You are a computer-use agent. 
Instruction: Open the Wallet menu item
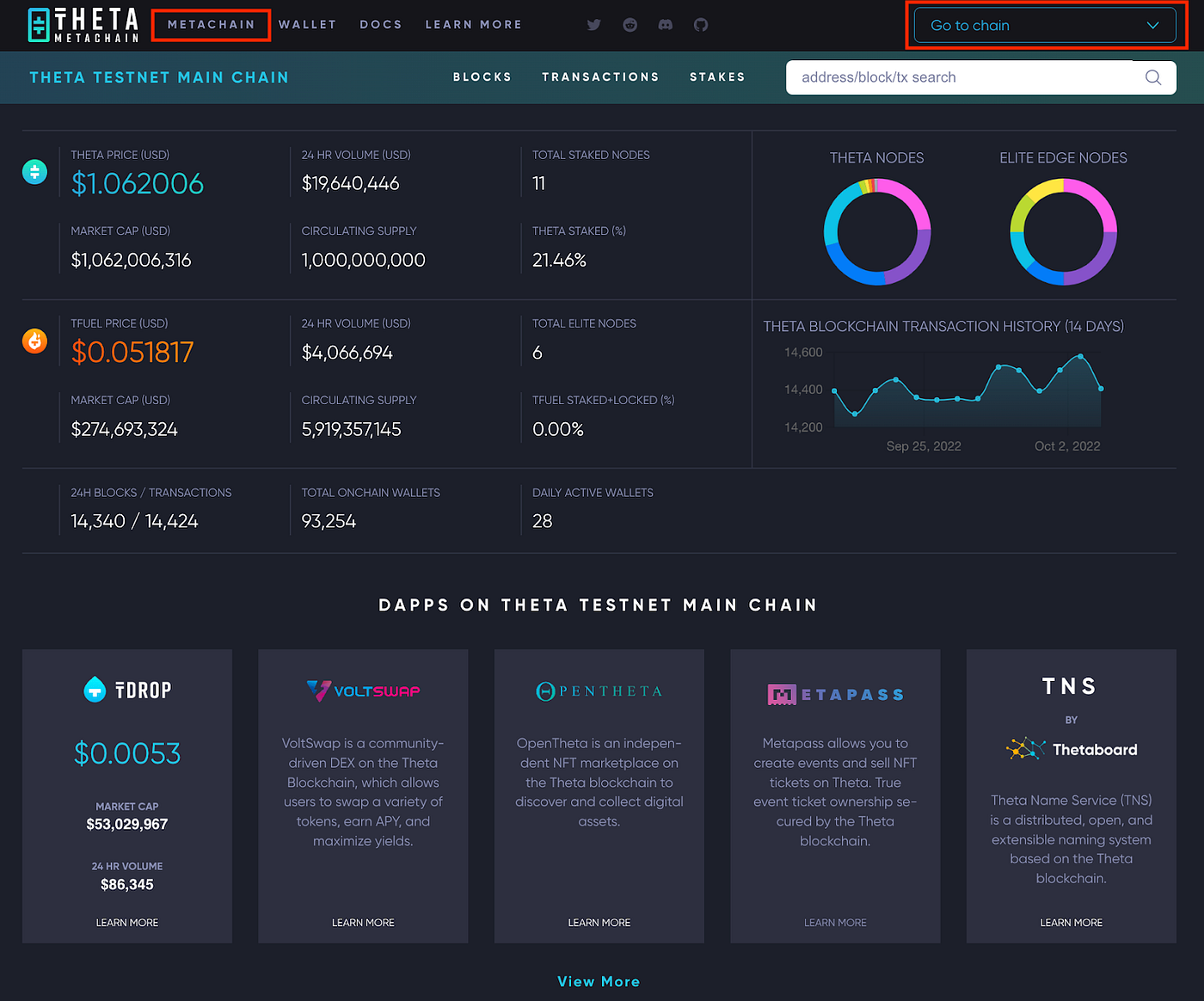307,25
